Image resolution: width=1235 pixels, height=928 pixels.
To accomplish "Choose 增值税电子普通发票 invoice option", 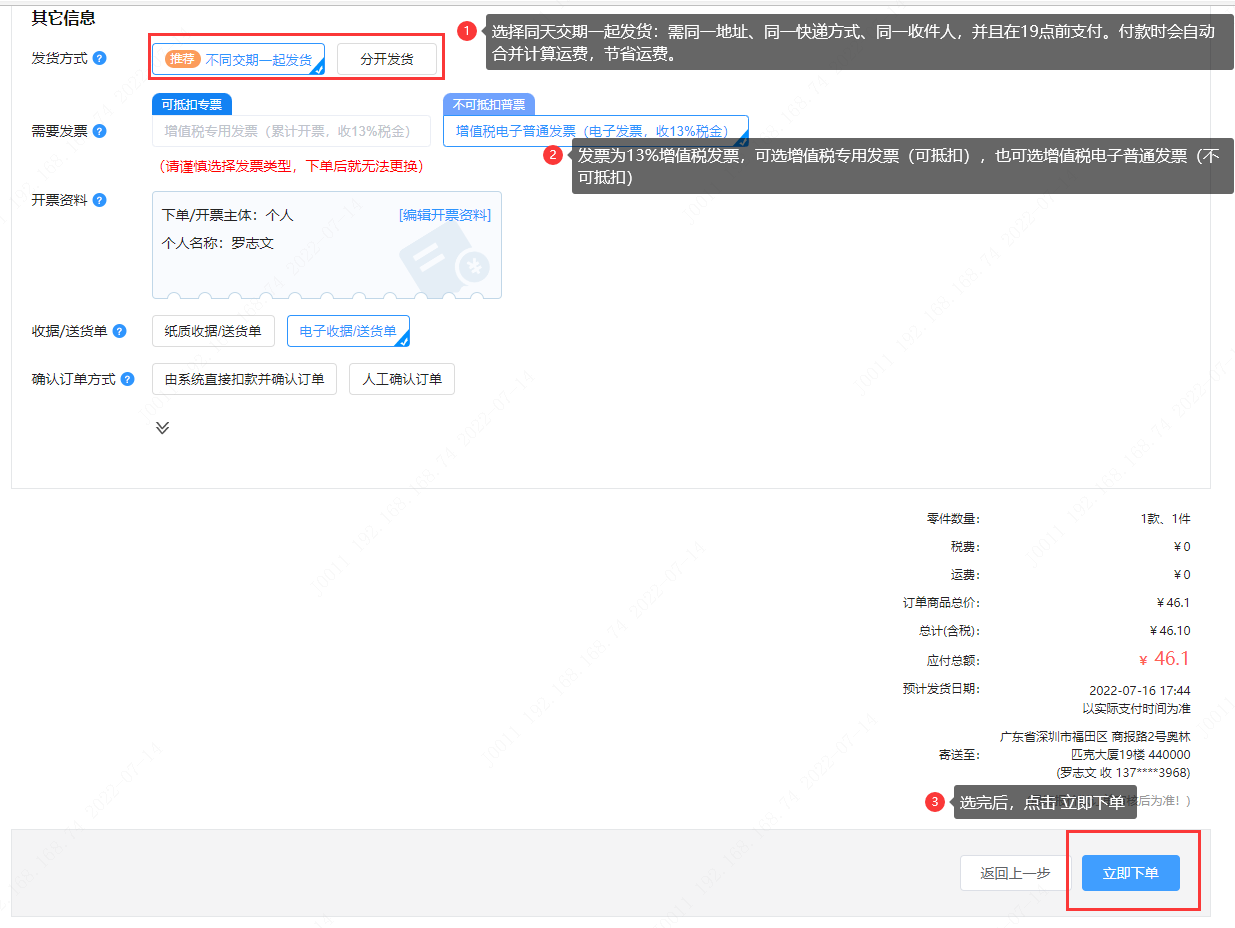I will point(594,131).
